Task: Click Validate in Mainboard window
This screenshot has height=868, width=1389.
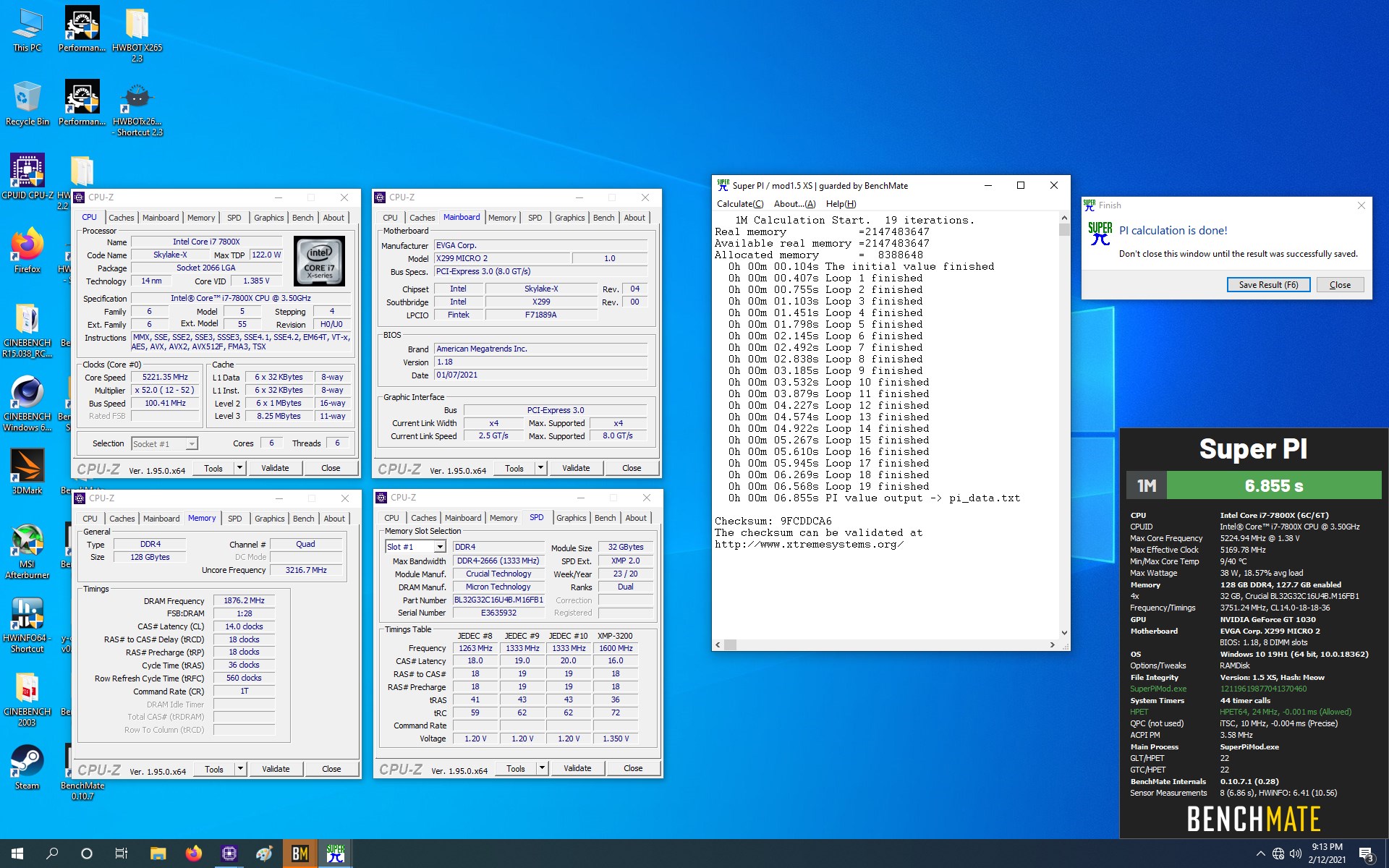Action: click(x=576, y=468)
